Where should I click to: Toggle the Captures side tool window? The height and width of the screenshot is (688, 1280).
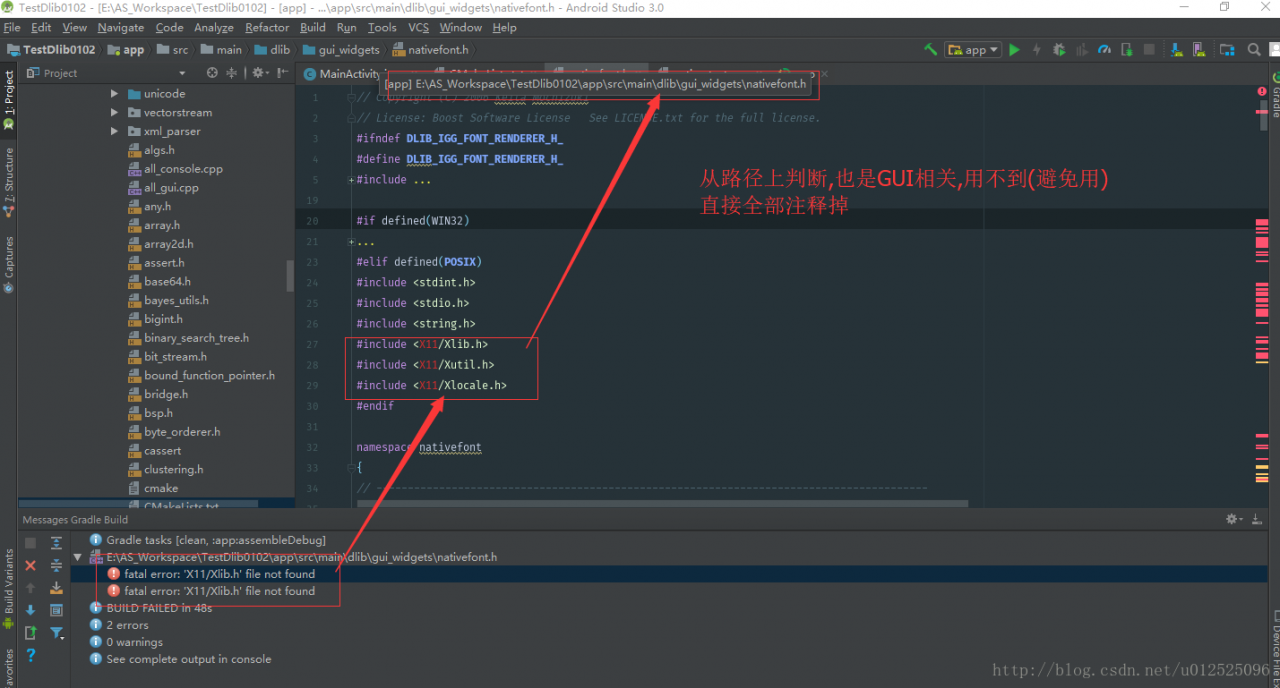pyautogui.click(x=9, y=265)
